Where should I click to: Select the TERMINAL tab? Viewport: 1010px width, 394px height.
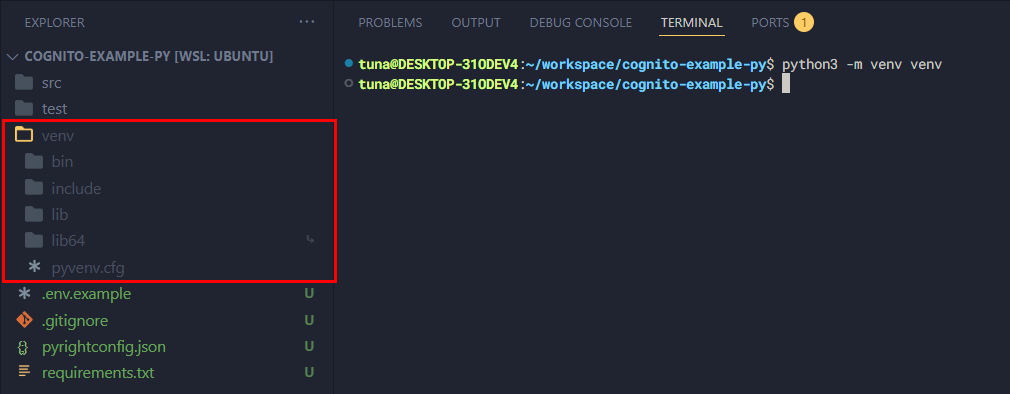(x=692, y=23)
